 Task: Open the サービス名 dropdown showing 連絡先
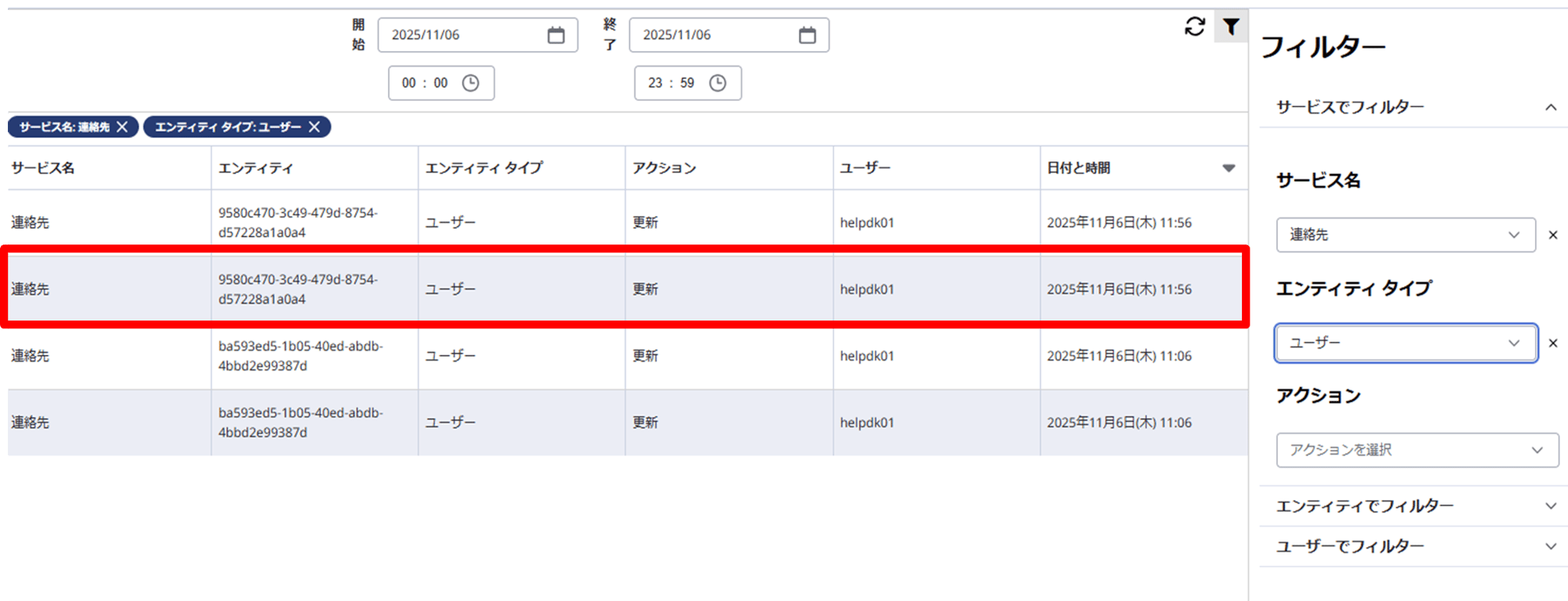click(1405, 235)
